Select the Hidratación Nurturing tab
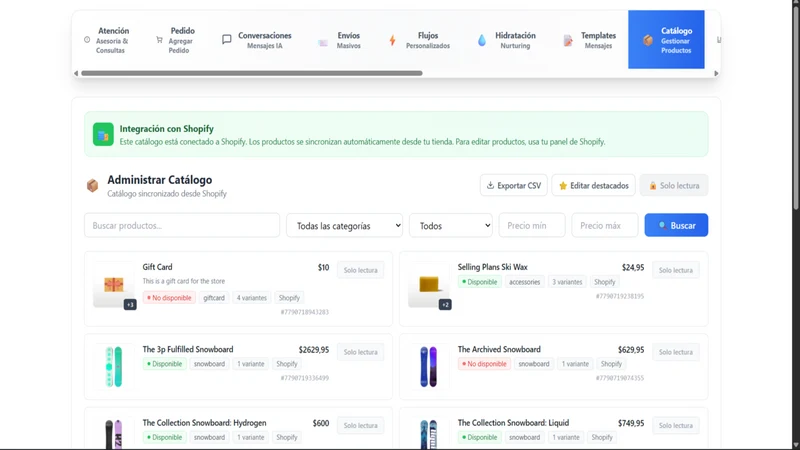This screenshot has height=450, width=800. point(507,40)
